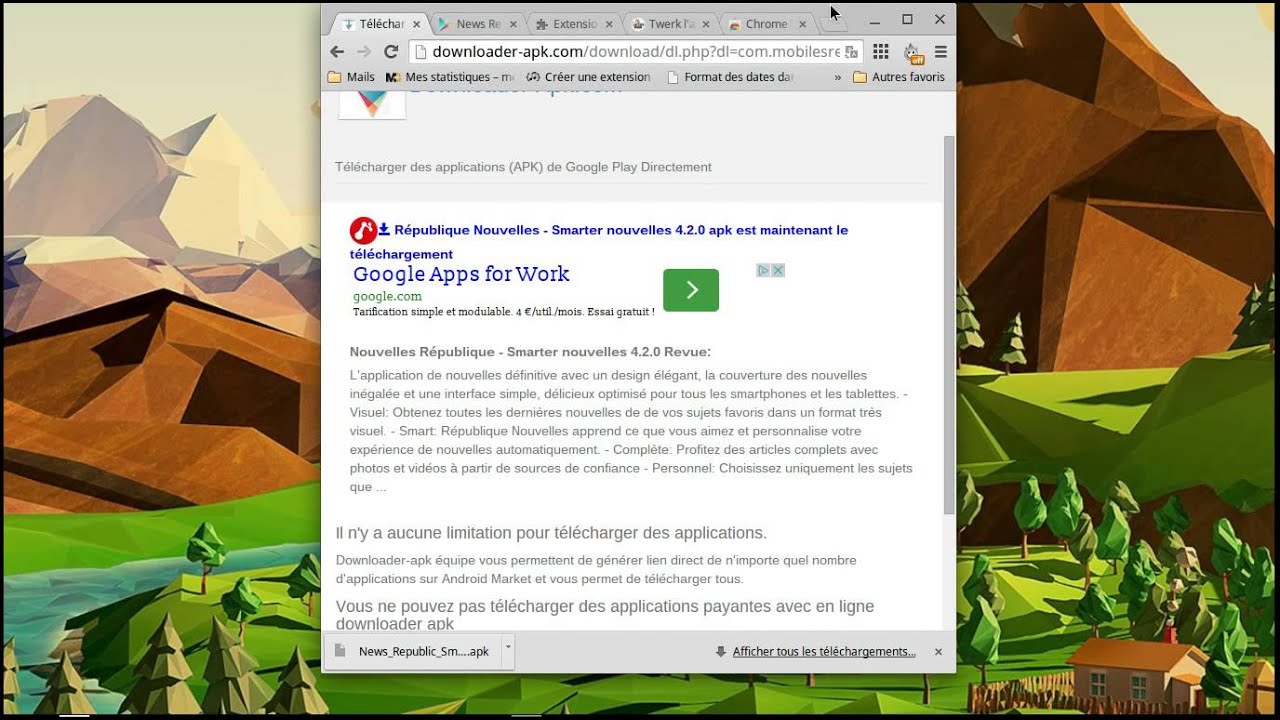Click the AdChoices icon on the ad
1280x720 pixels.
tap(762, 270)
